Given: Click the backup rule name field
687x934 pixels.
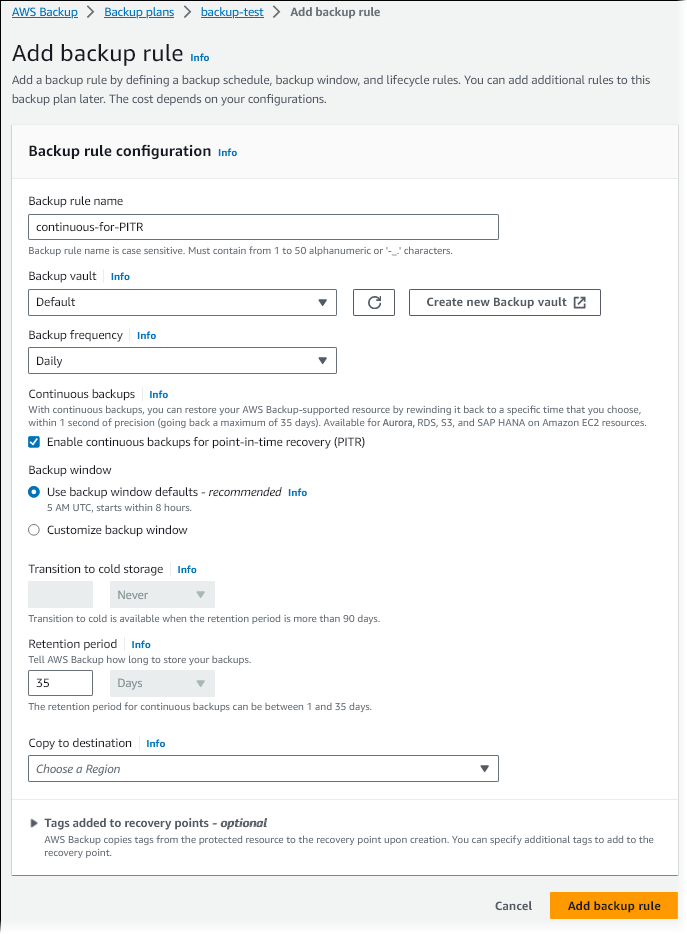Looking at the screenshot, I should pyautogui.click(x=262, y=226).
